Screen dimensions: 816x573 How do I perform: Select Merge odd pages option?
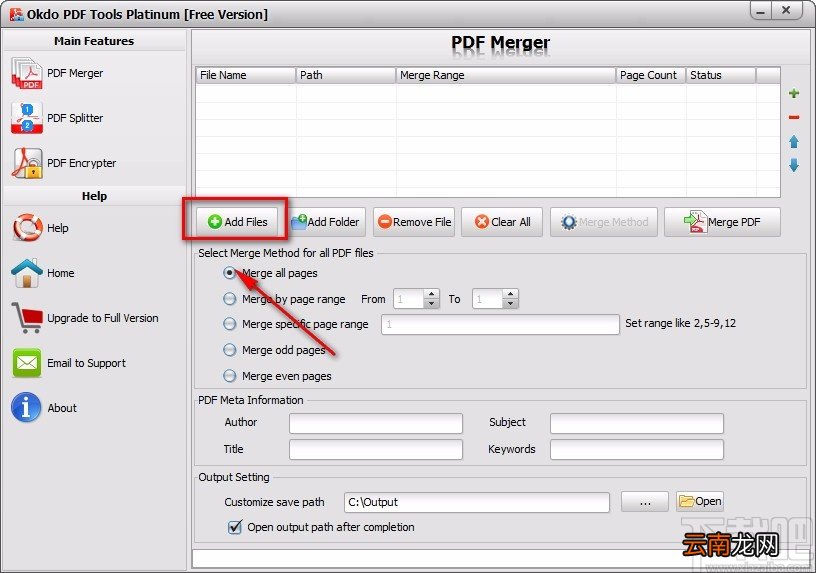tap(230, 350)
